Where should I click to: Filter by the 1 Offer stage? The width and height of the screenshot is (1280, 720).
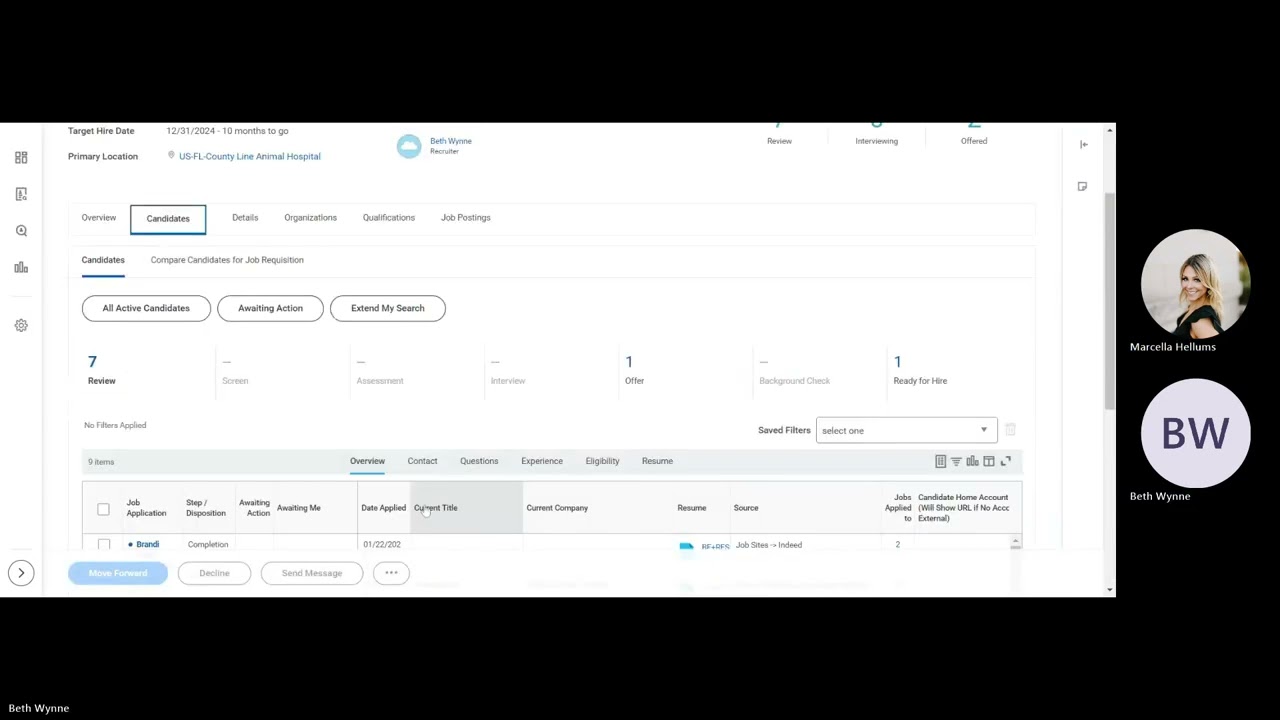coord(634,370)
